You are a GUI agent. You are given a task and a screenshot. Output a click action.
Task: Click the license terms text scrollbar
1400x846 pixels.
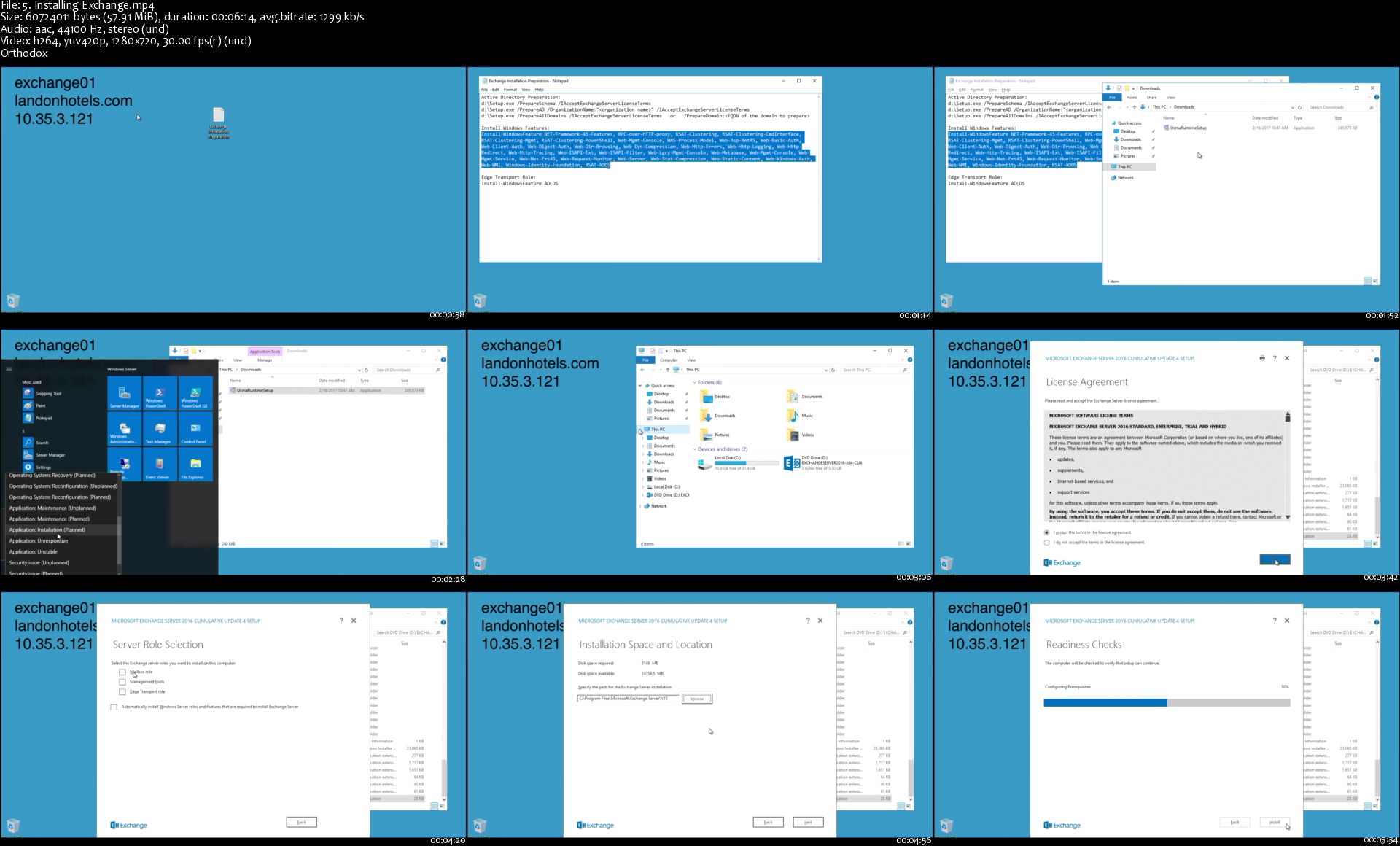(1288, 465)
